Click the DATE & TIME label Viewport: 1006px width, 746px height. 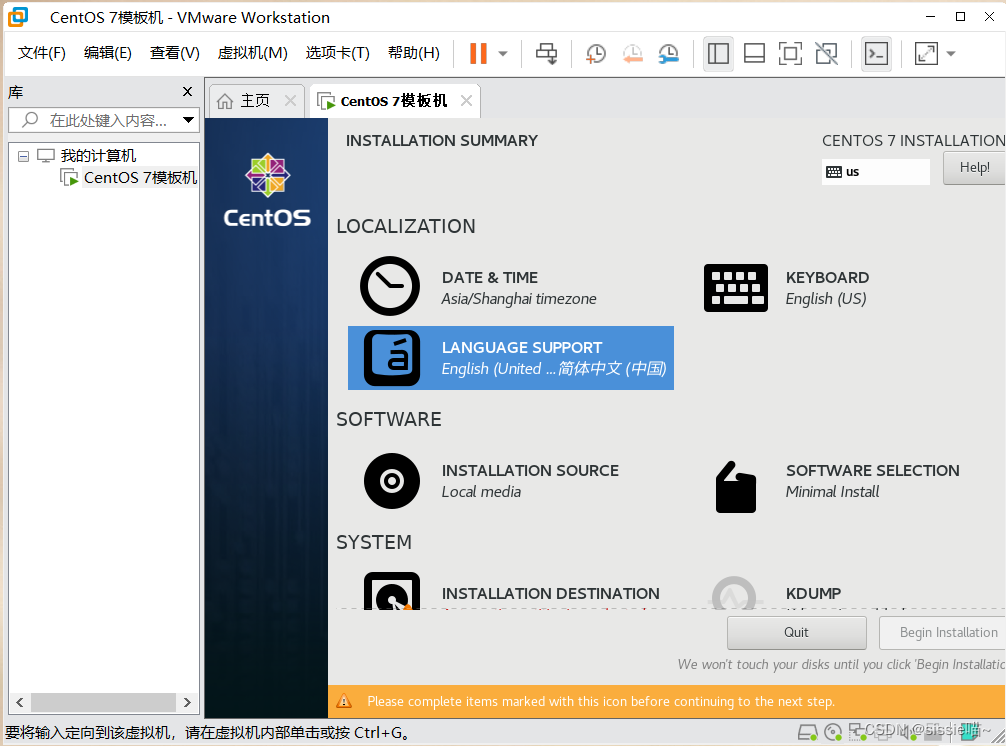[490, 278]
